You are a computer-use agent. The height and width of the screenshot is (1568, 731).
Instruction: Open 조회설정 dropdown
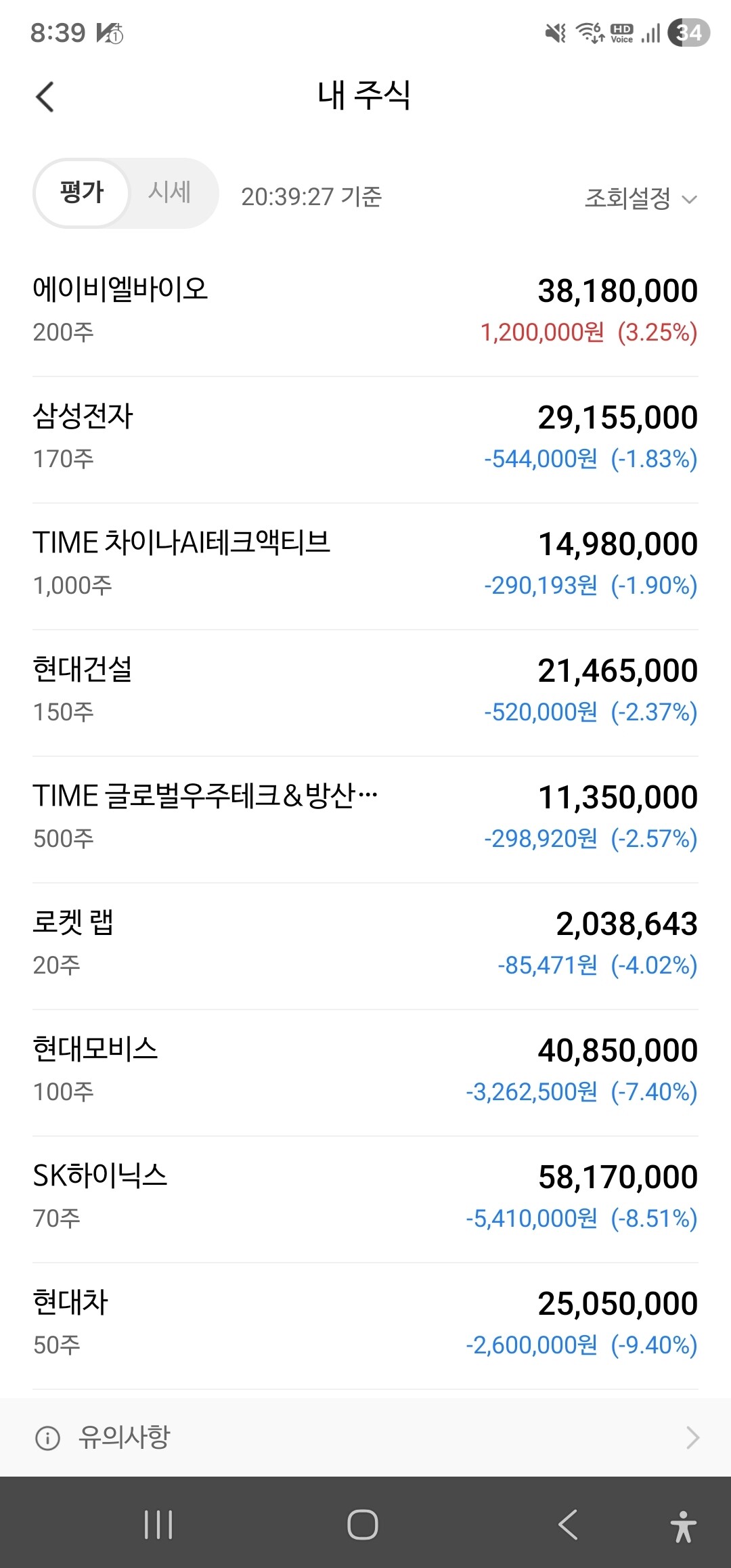click(628, 198)
